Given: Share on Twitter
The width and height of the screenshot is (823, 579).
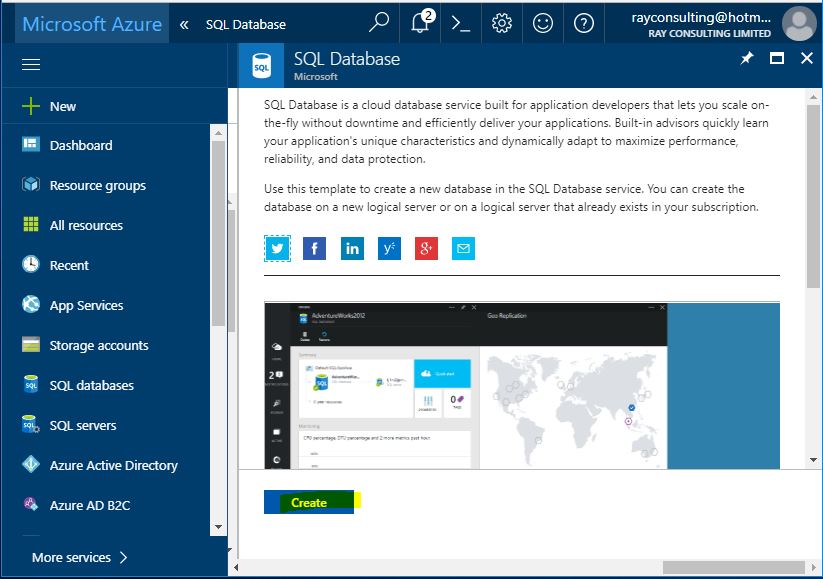Looking at the screenshot, I should (277, 248).
